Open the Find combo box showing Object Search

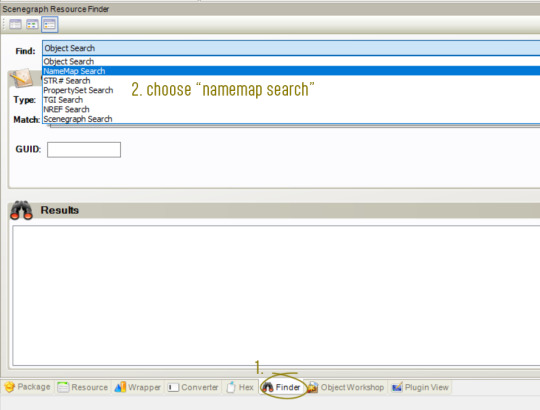(291, 48)
